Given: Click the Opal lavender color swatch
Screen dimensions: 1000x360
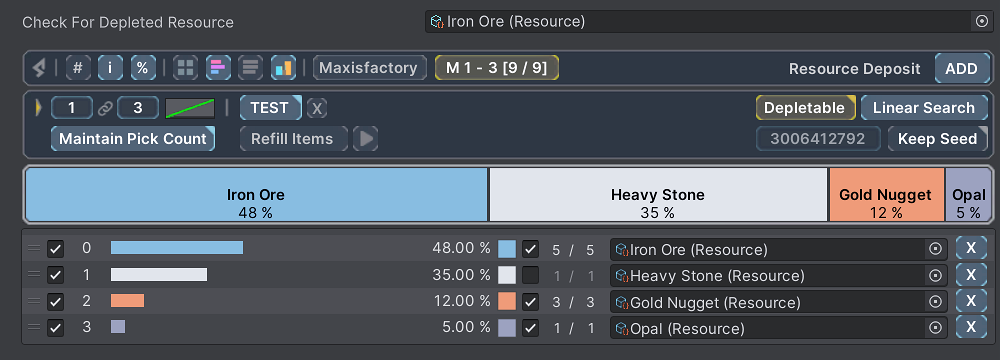Looking at the screenshot, I should coord(506,327).
